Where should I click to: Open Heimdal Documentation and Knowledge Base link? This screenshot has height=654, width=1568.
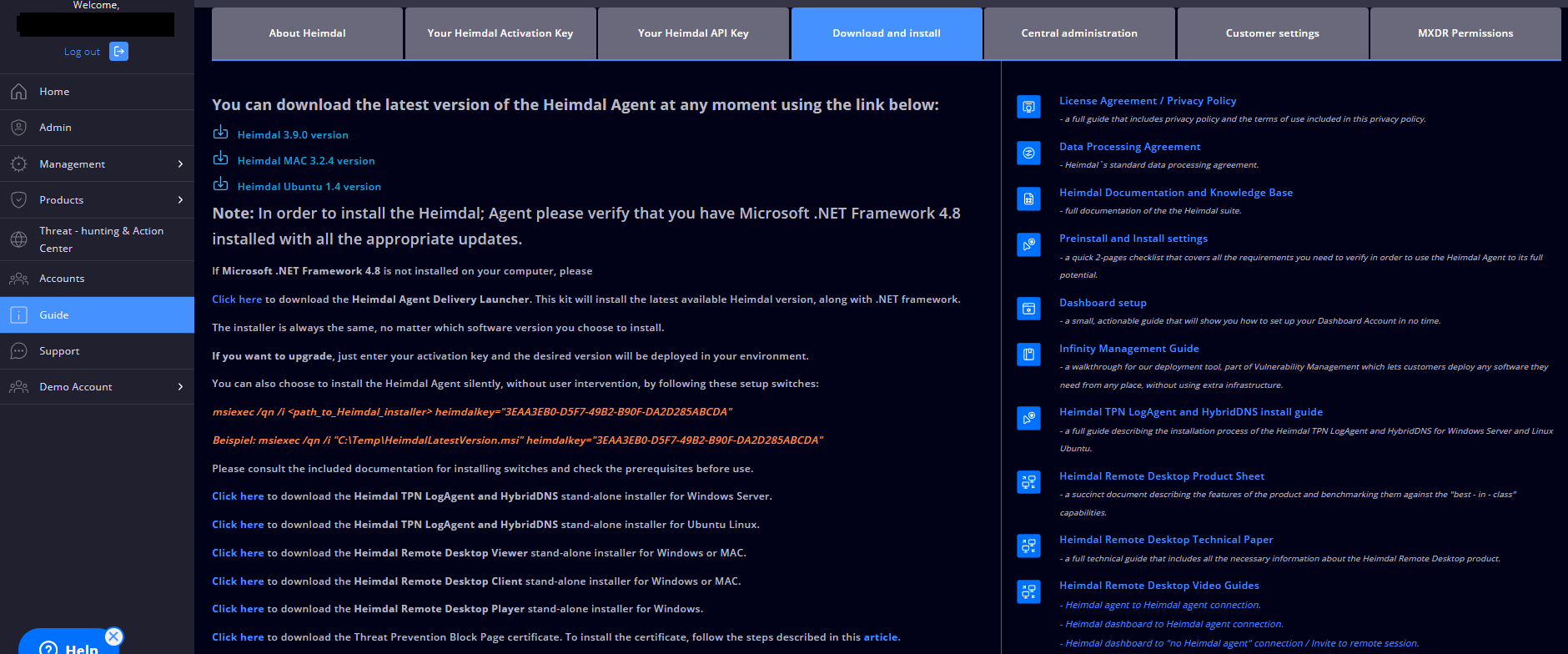pyautogui.click(x=1176, y=193)
